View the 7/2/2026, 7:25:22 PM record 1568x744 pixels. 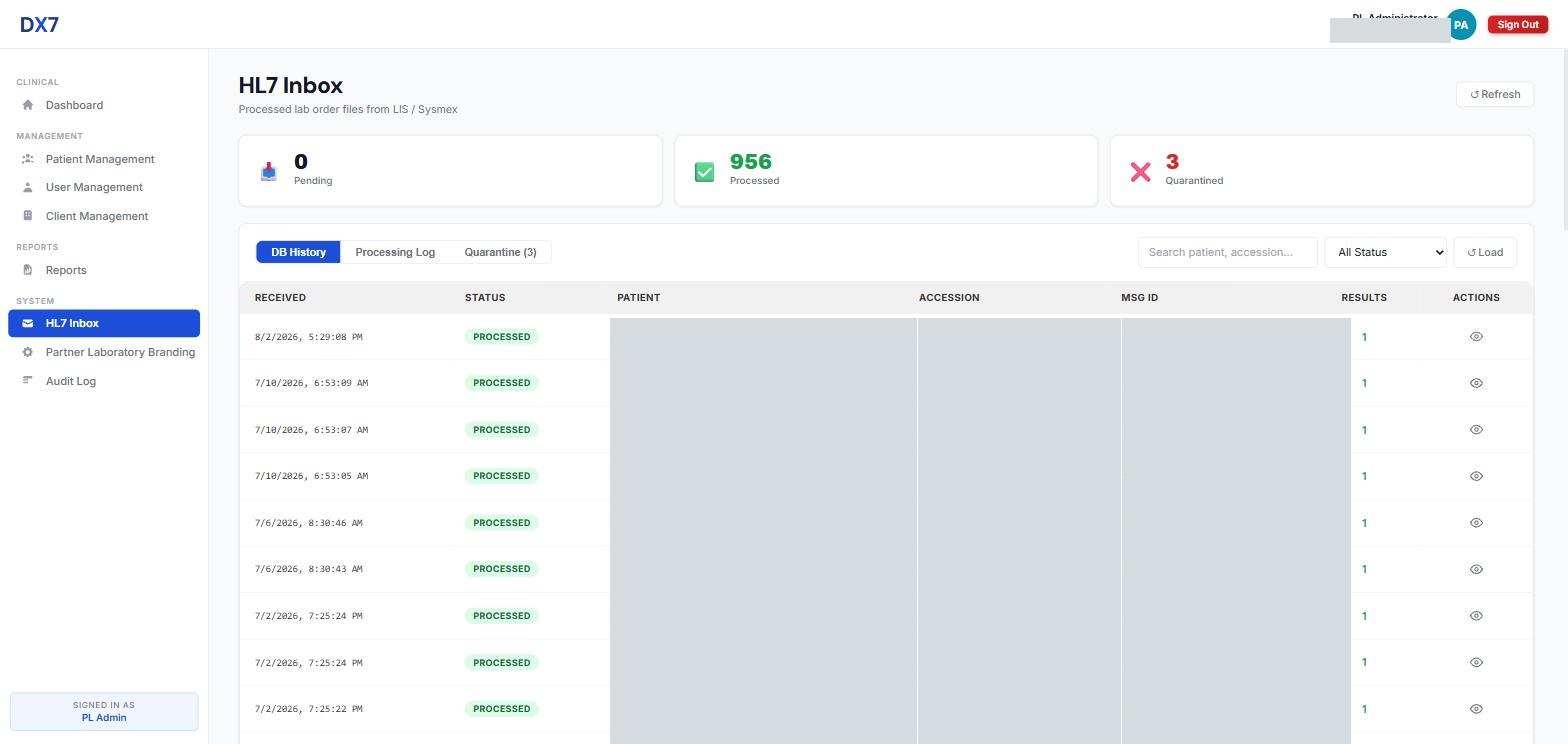tap(1476, 709)
